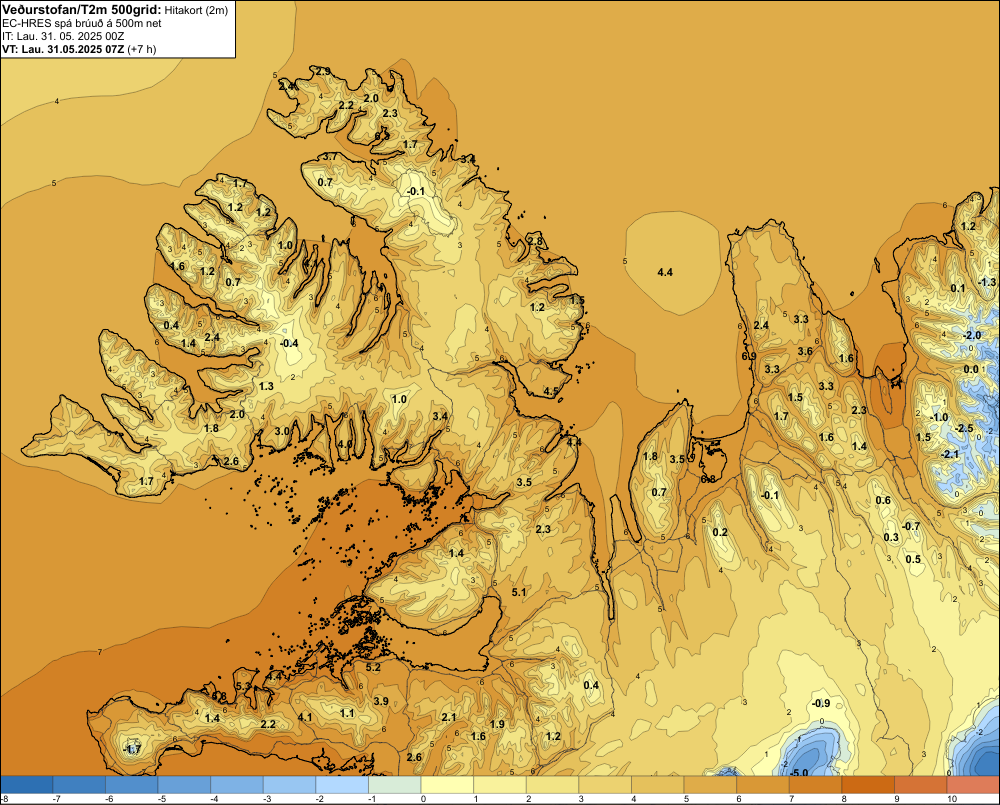
Task: Click the '0.5' temperature value
Action: coord(913,559)
